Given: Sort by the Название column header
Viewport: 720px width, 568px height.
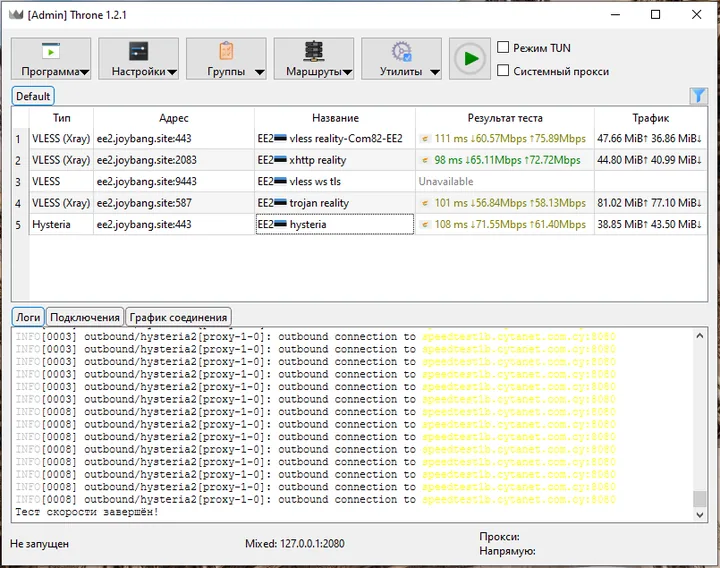Looking at the screenshot, I should (335, 118).
